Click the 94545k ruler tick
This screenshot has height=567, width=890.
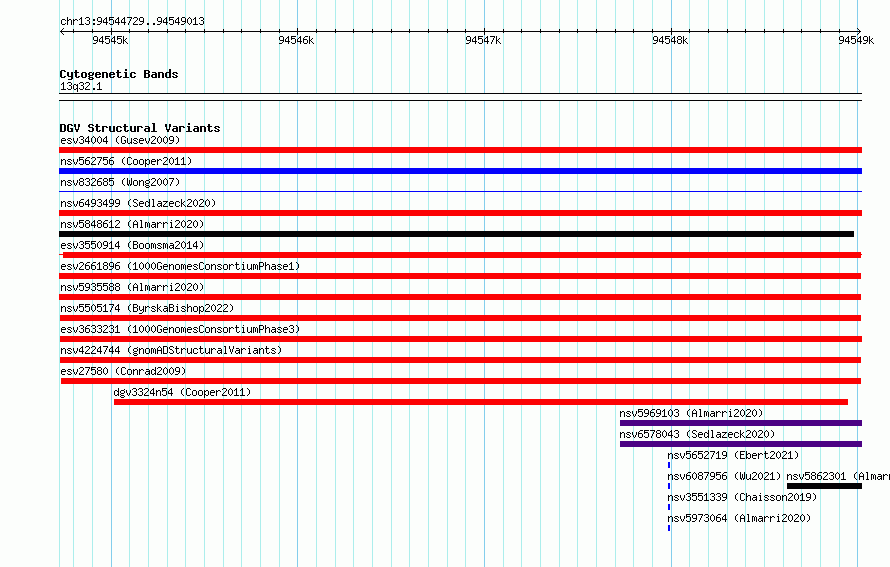[x=110, y=40]
